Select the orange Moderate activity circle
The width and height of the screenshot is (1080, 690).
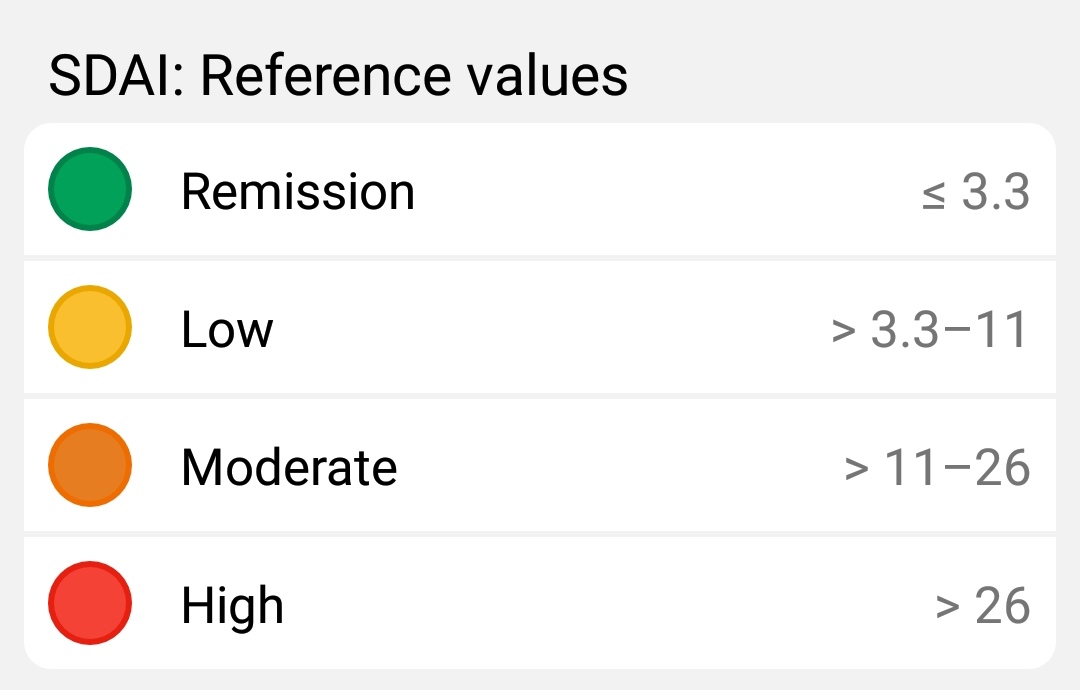90,465
